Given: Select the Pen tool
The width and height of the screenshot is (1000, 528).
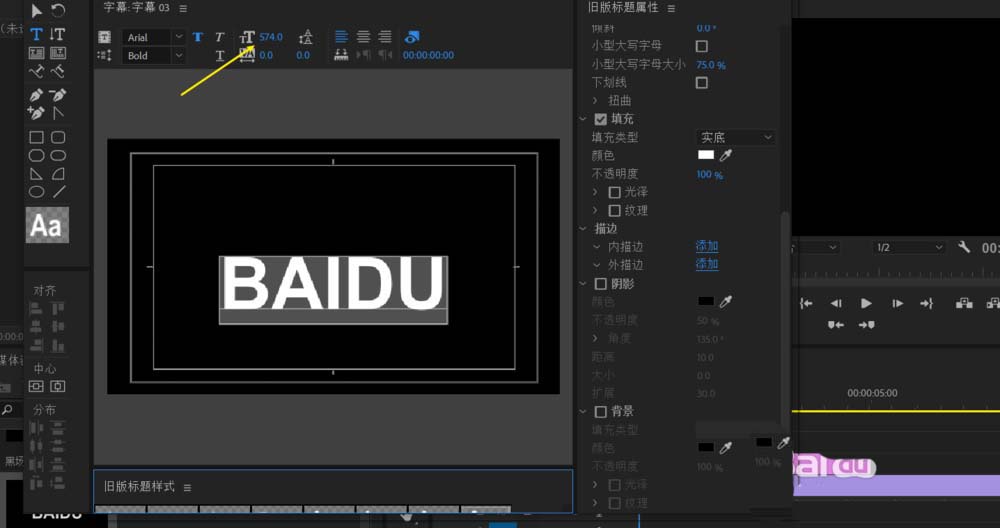Looking at the screenshot, I should (x=36, y=96).
